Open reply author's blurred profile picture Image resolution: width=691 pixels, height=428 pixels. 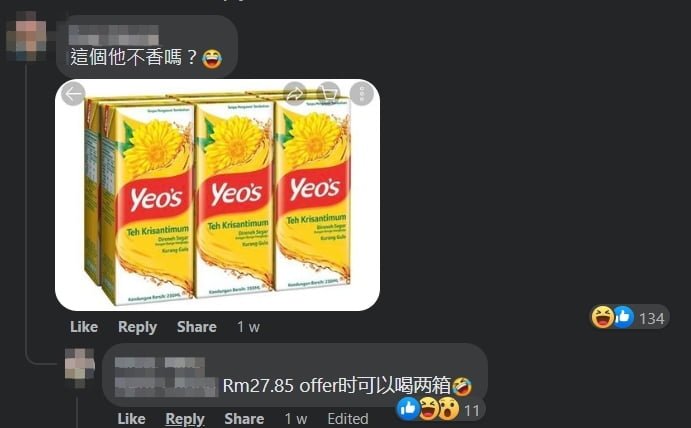(x=80, y=367)
